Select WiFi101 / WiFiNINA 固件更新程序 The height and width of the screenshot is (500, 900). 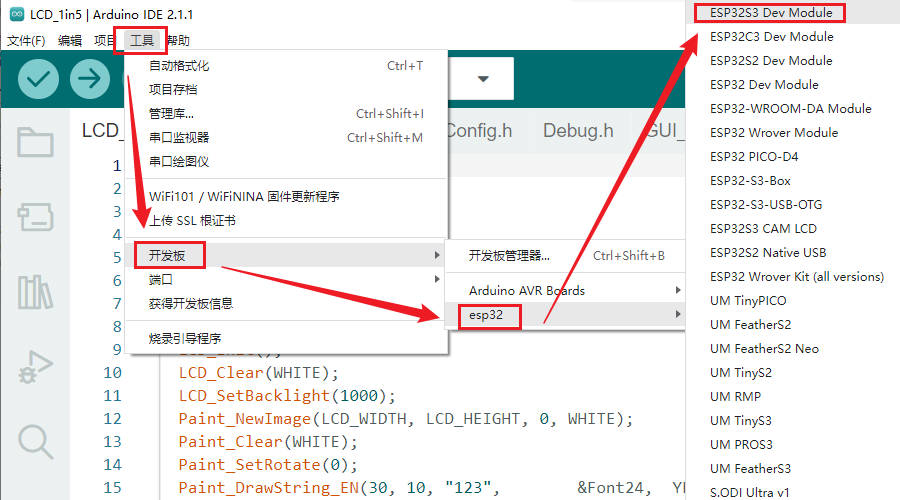pos(286,196)
